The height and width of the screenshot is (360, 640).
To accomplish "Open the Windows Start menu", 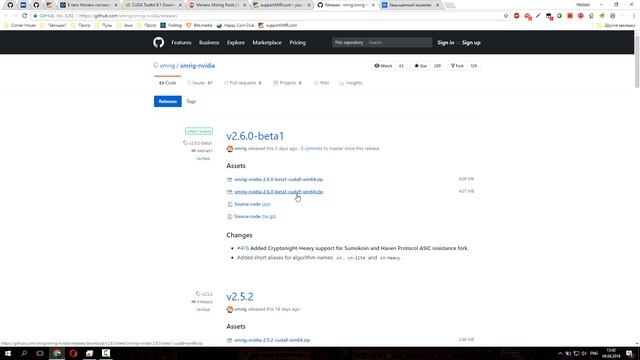I will tap(8, 353).
